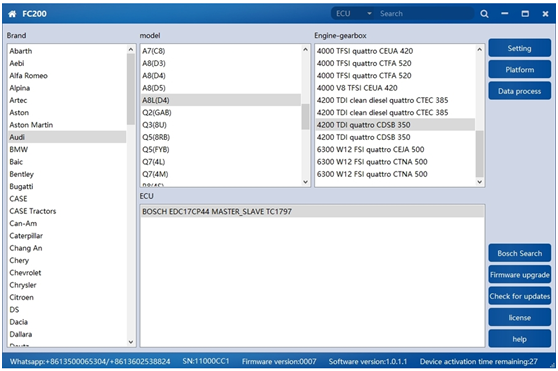Select model Q2(GAB)
Screen dimensions: 558x371
point(221,112)
